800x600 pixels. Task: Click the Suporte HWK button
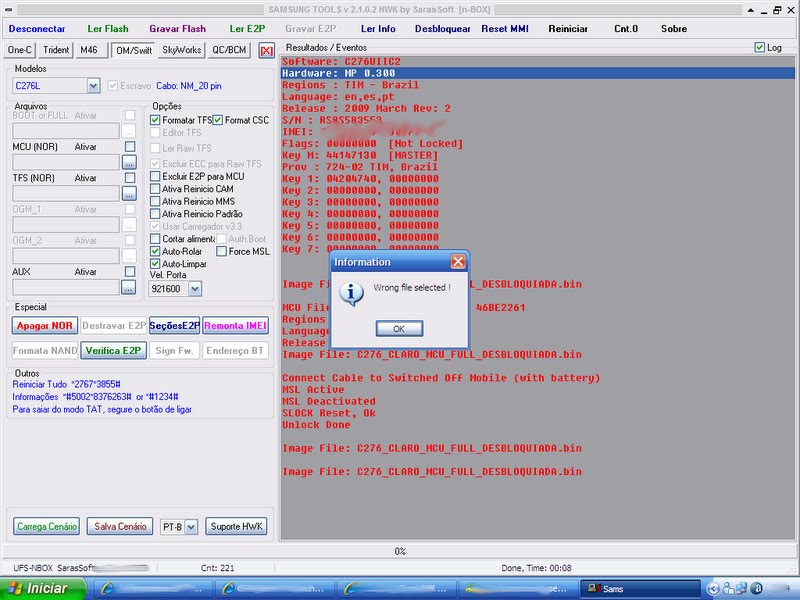click(x=236, y=527)
